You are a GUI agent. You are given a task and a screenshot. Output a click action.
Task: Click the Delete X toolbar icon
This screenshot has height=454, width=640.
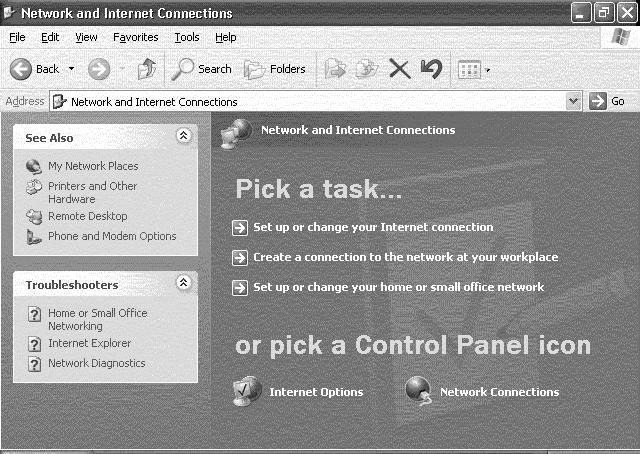399,69
